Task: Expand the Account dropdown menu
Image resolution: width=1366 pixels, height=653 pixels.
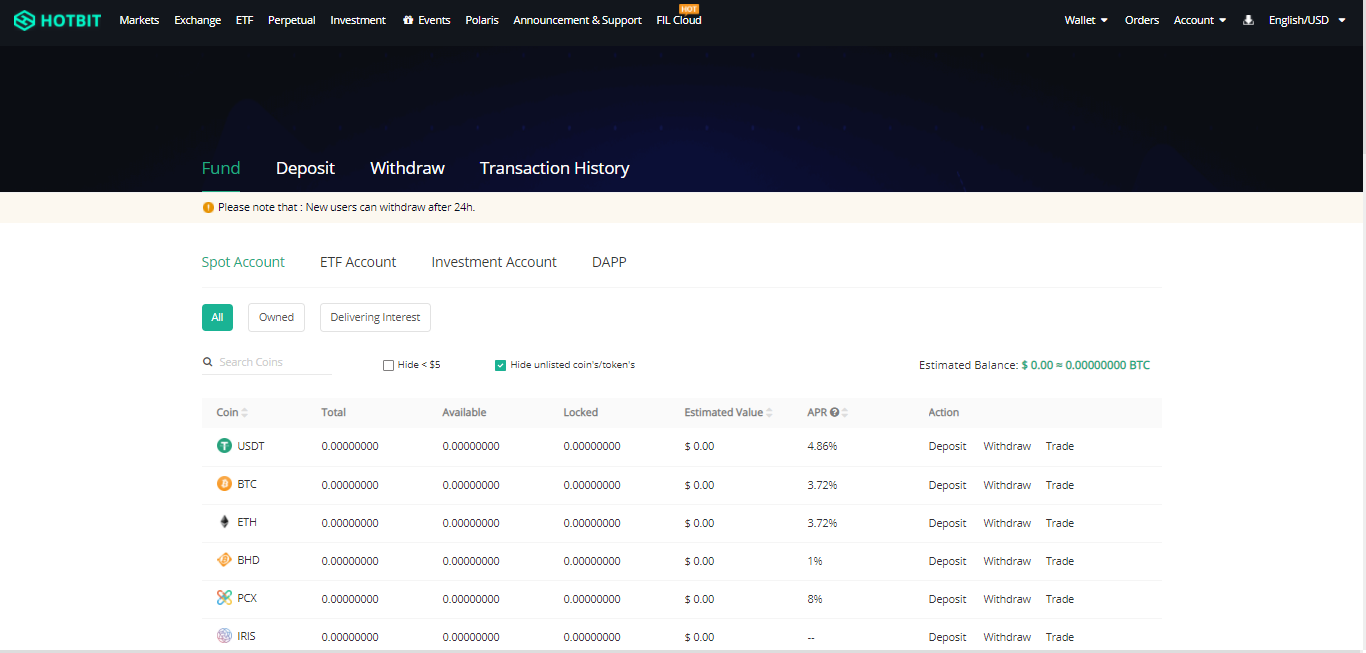Action: click(x=1200, y=20)
